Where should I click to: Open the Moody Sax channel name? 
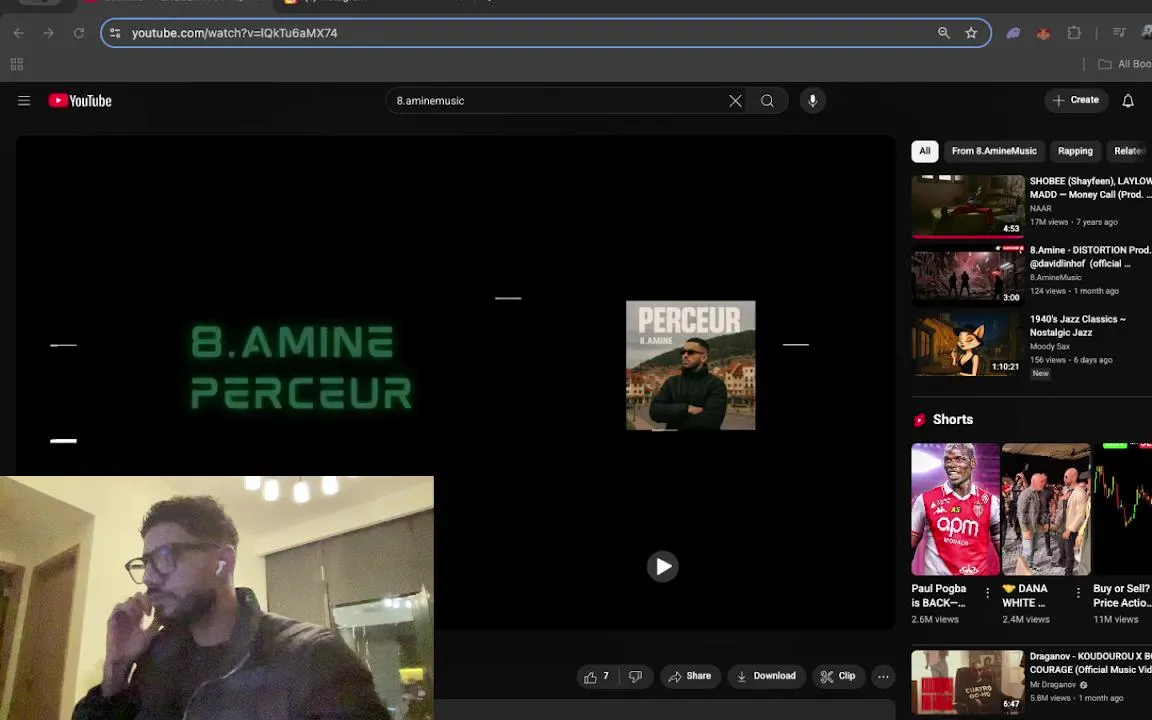1049,347
